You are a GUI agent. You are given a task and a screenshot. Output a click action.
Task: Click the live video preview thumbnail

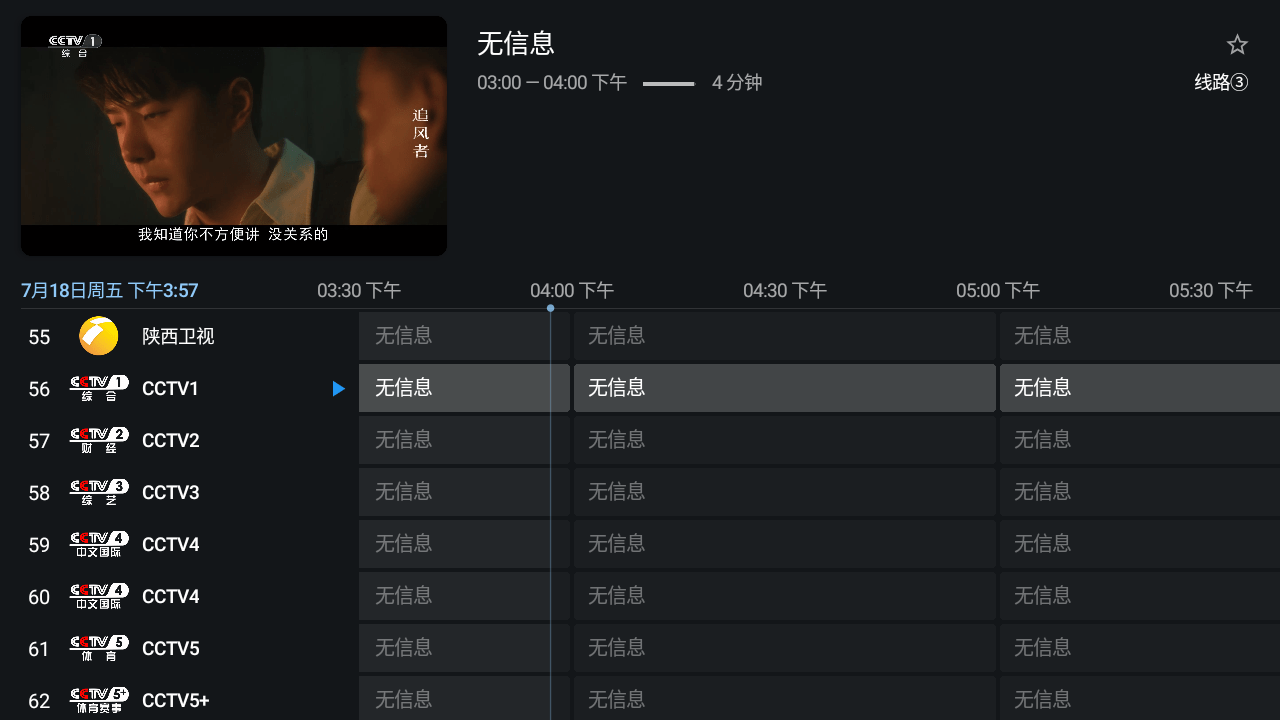point(233,136)
